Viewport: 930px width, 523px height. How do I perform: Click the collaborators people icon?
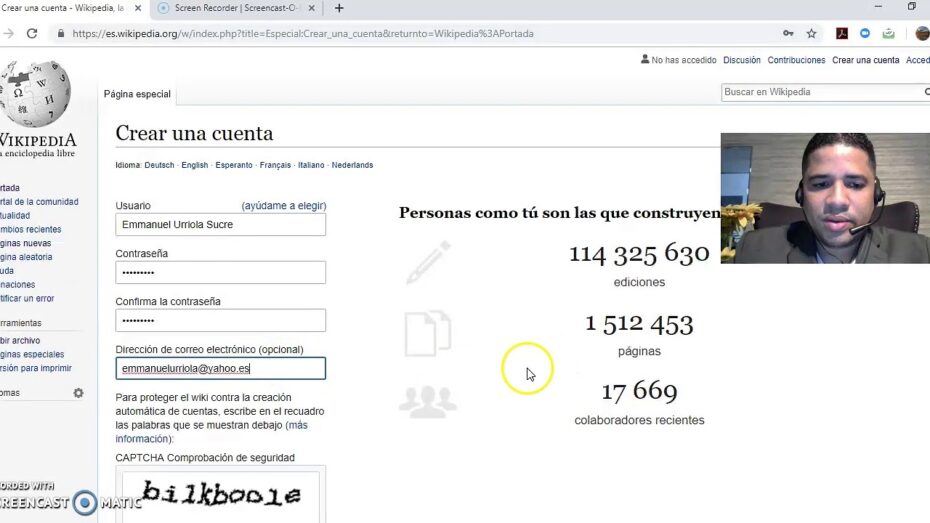click(x=428, y=402)
